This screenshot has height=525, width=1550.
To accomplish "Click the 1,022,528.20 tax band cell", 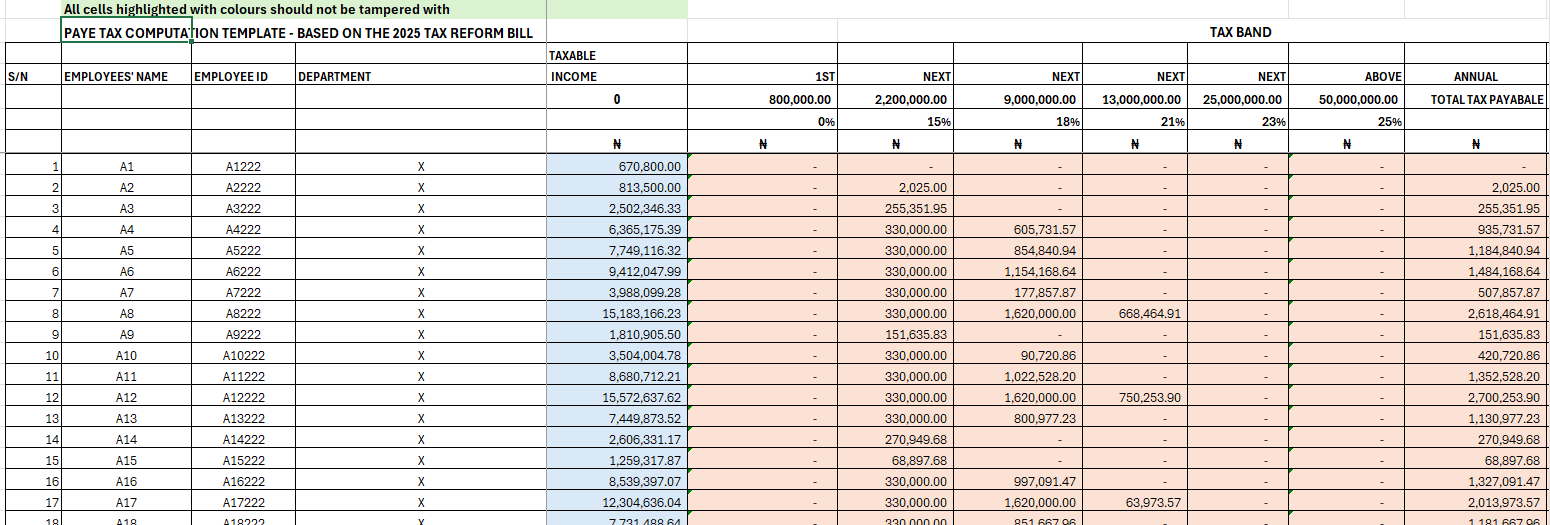I will (x=1018, y=376).
